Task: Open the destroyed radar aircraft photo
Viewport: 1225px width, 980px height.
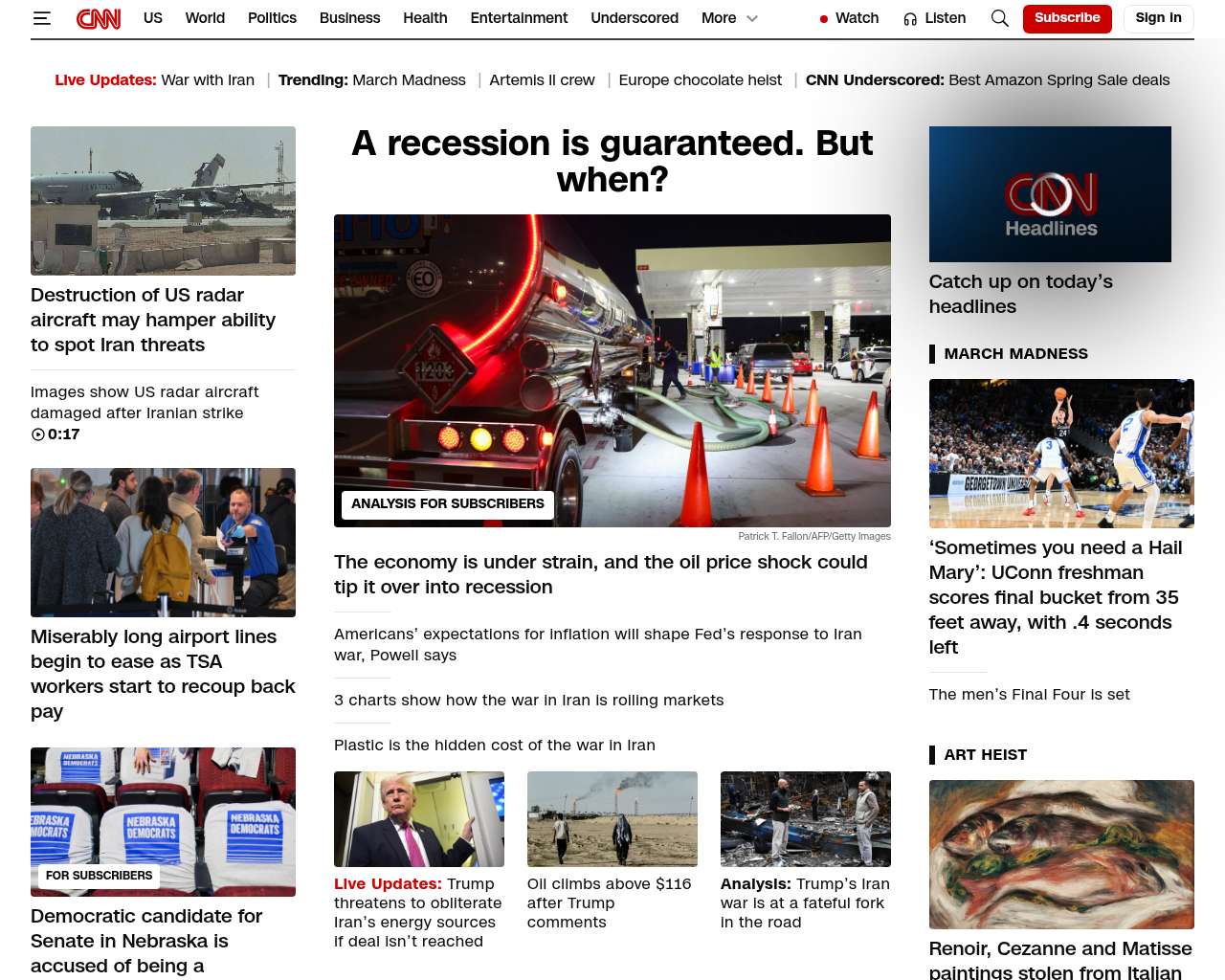Action: 163,201
